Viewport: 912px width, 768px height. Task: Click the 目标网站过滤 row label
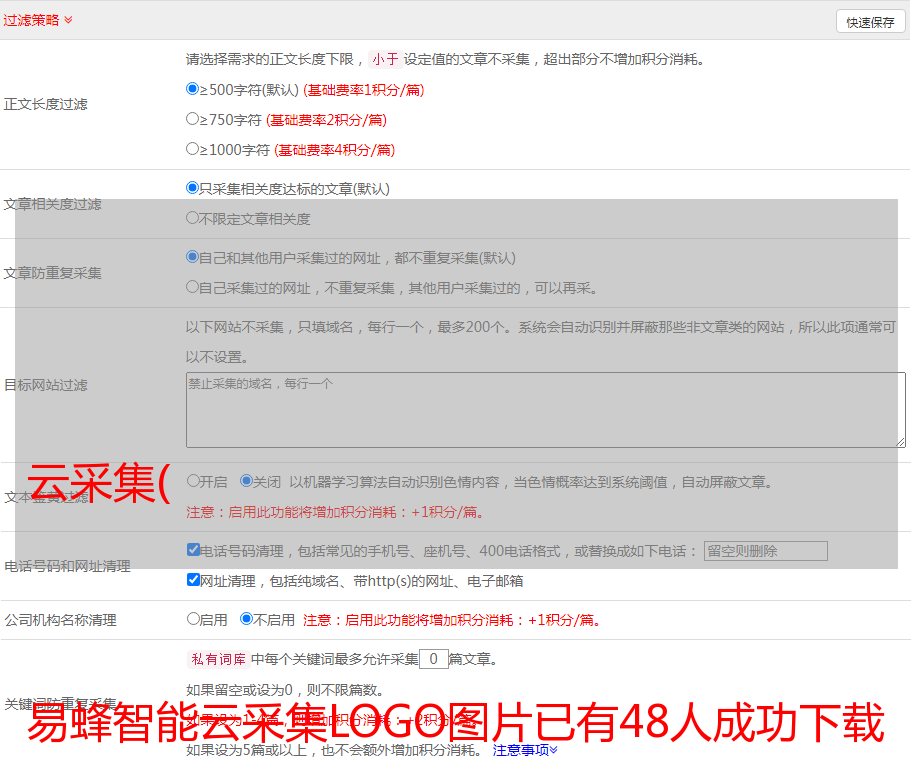pos(45,385)
